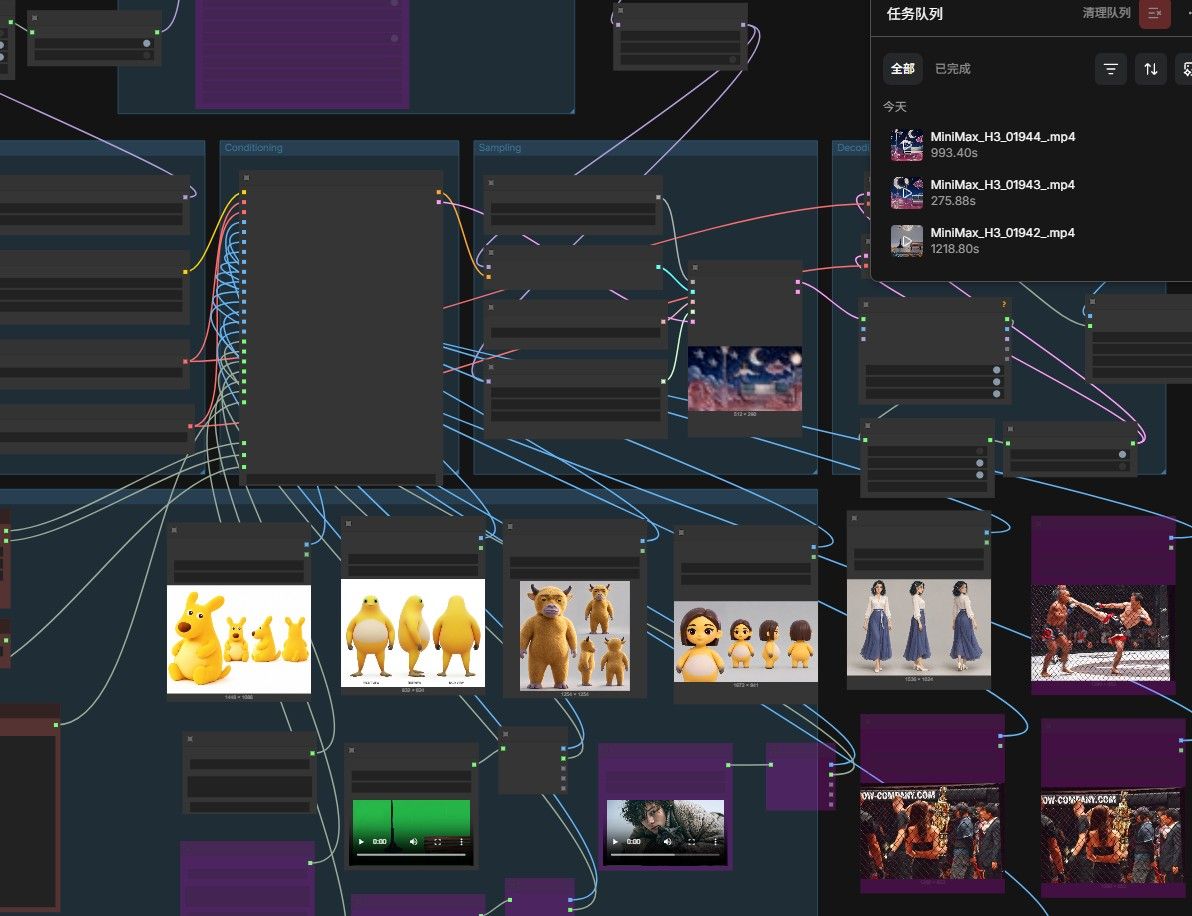Image resolution: width=1192 pixels, height=916 pixels.
Task: Open the queue filter icon
Action: tap(1111, 69)
